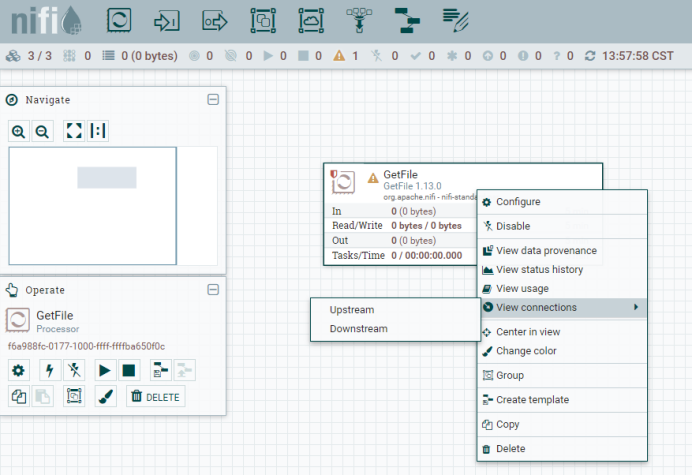Image resolution: width=692 pixels, height=475 pixels.
Task: Choose View data provenance menu item
Action: tap(562, 251)
